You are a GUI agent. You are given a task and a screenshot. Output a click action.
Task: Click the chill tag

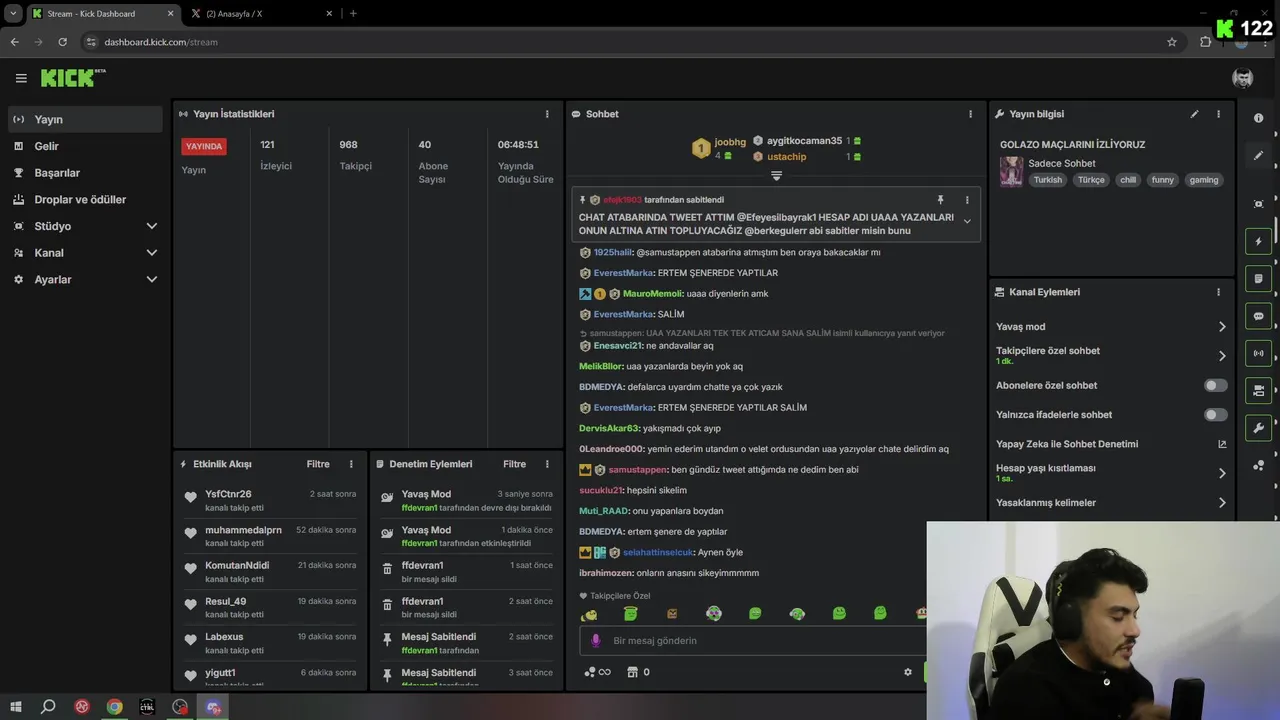pos(1128,180)
